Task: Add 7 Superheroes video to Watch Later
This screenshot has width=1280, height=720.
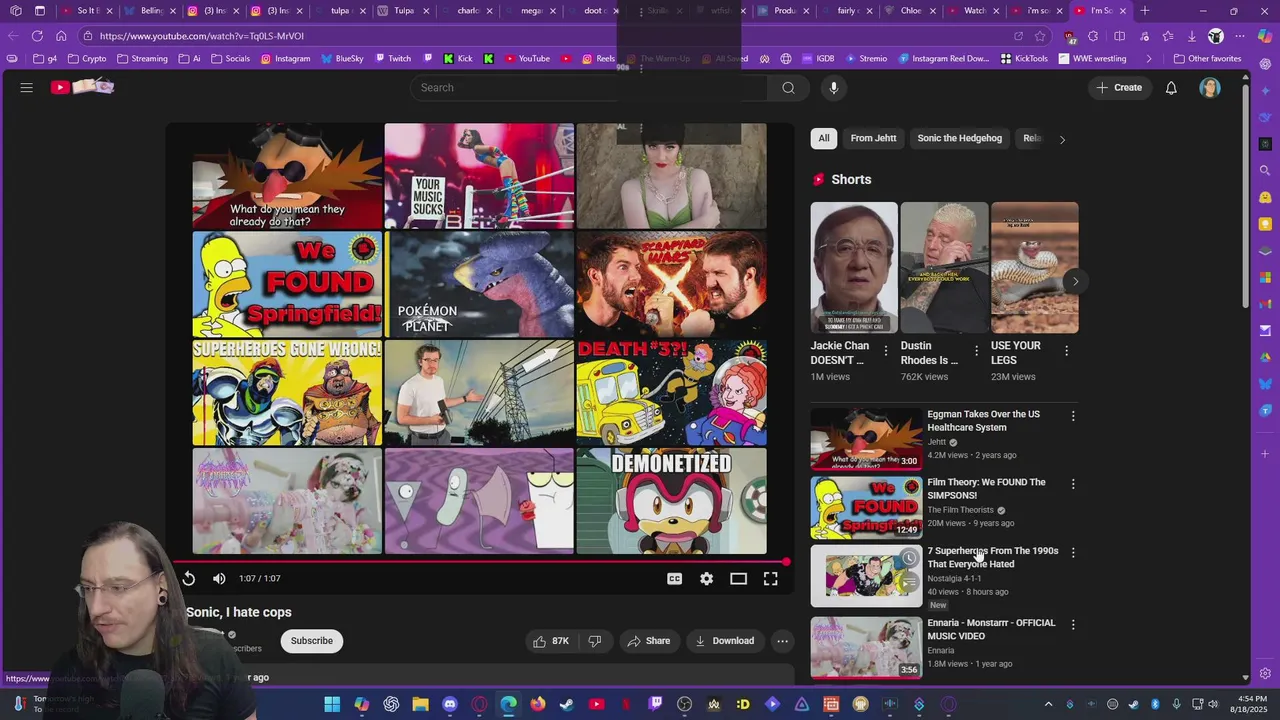Action: point(908,558)
